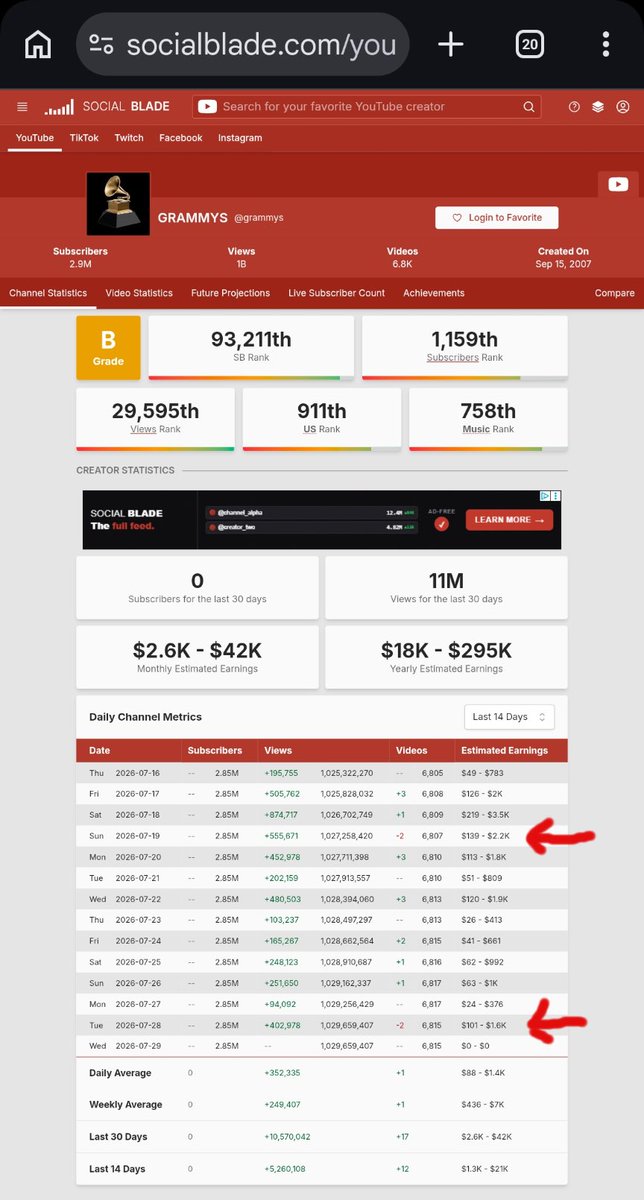Click the Social Blade logo

click(x=107, y=107)
